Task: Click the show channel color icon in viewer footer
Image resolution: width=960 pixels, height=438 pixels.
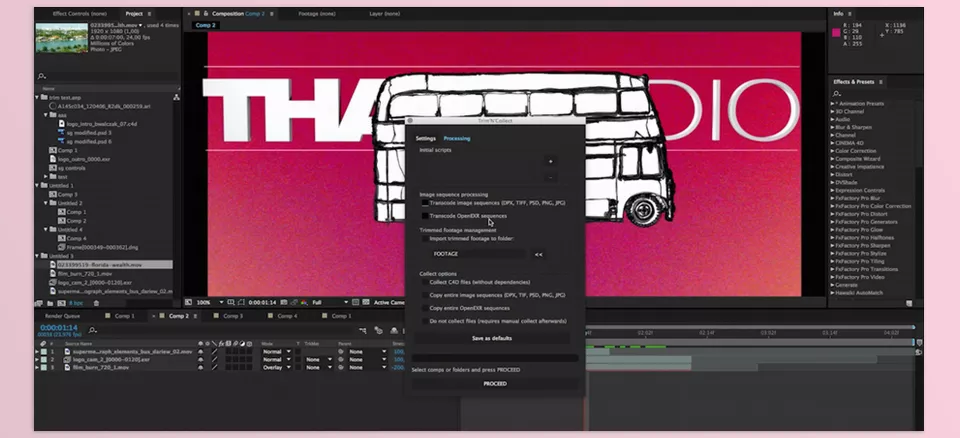Action: [304, 303]
